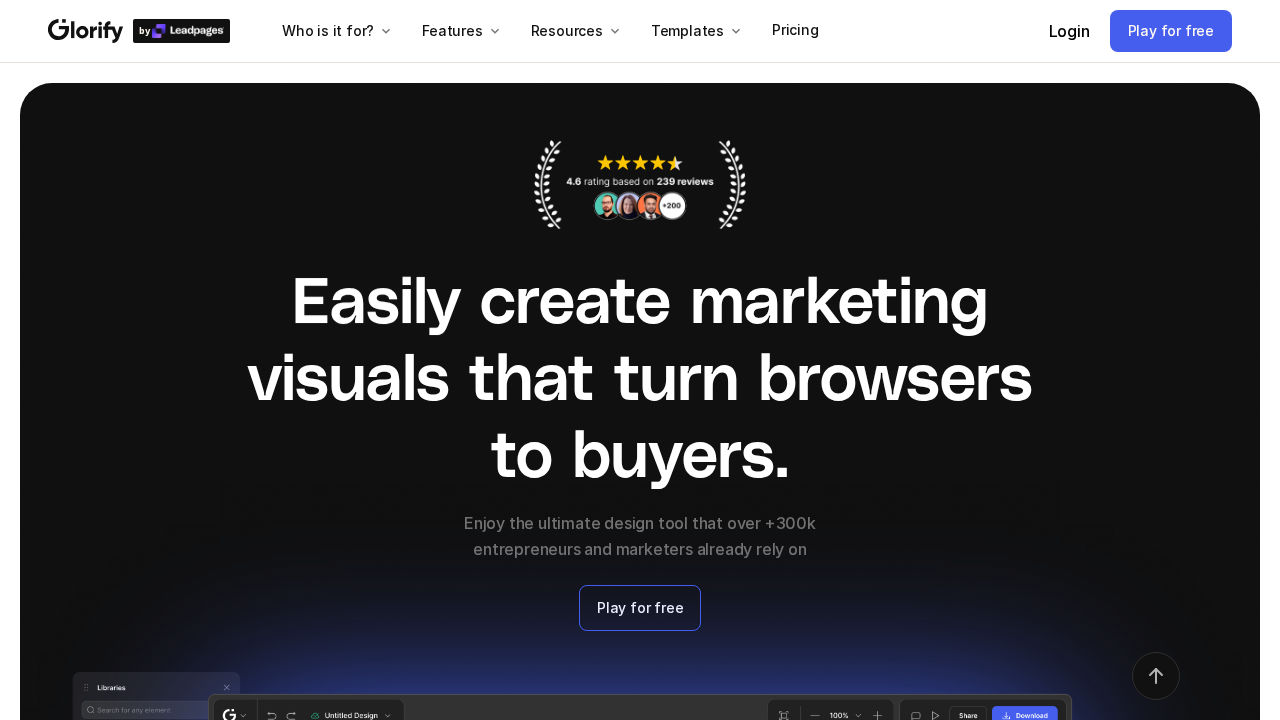Click the Login link

click(x=1069, y=31)
